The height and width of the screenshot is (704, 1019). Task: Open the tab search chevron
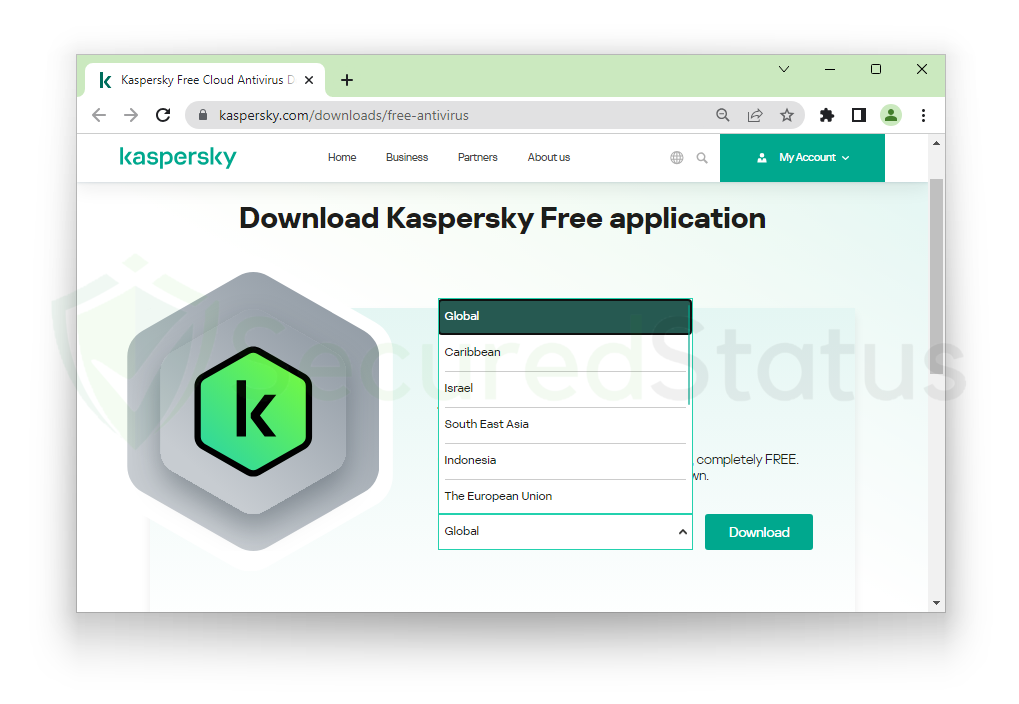pos(784,69)
